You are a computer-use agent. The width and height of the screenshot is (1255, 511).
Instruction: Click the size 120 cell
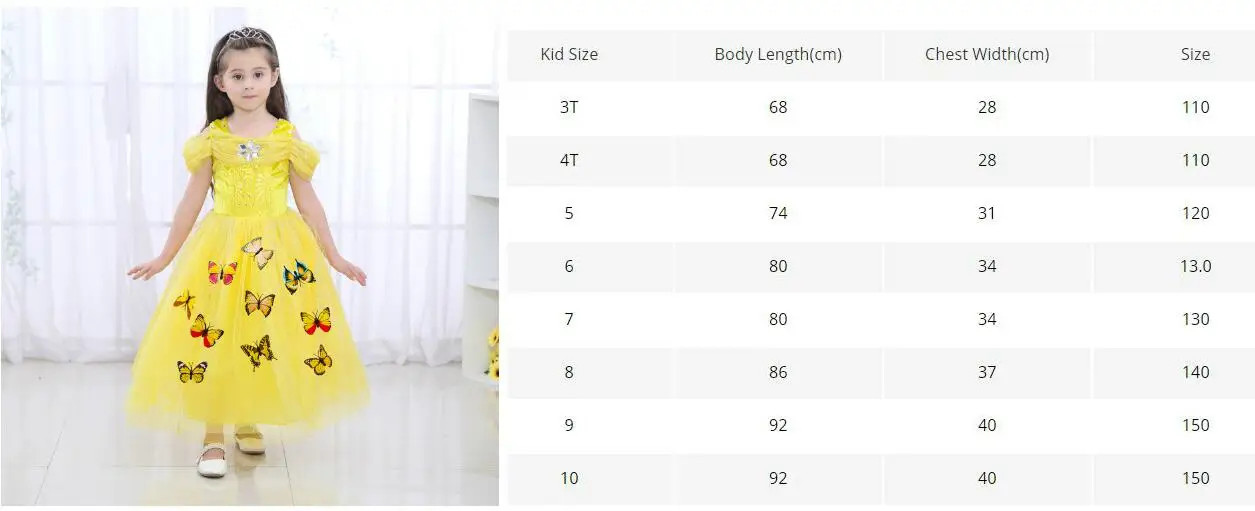pos(1195,213)
